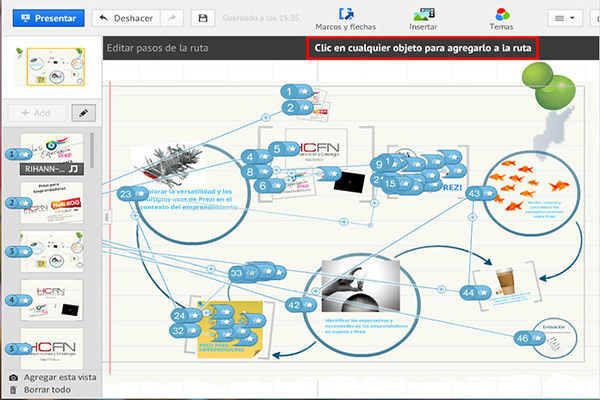
Task: Open the Insertar menu
Action: click(x=423, y=19)
